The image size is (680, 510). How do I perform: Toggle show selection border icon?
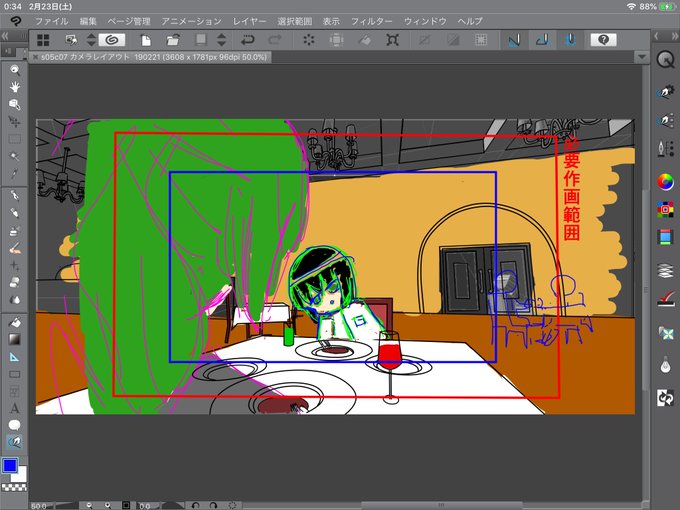coord(481,40)
